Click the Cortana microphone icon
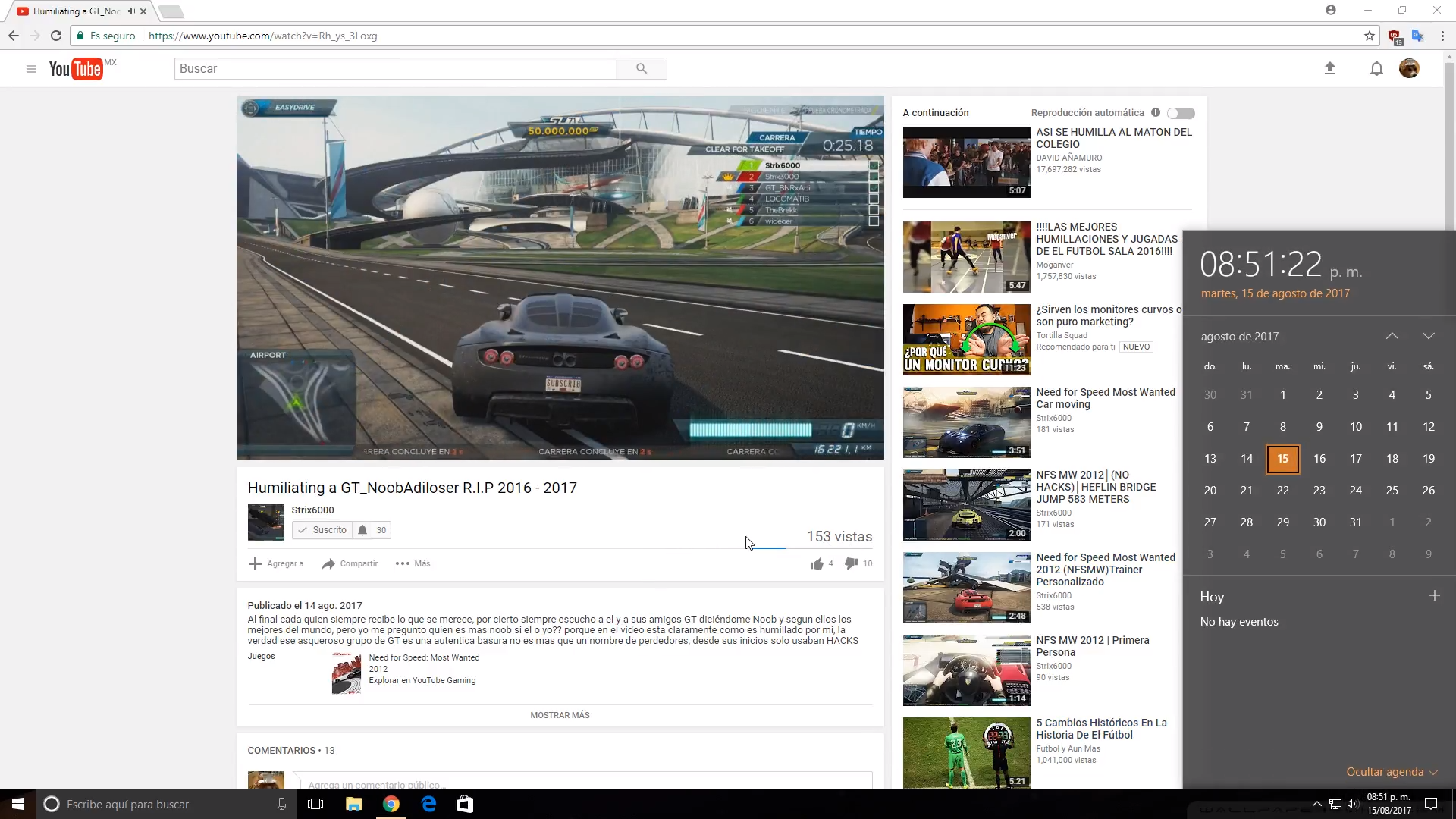 click(x=281, y=804)
